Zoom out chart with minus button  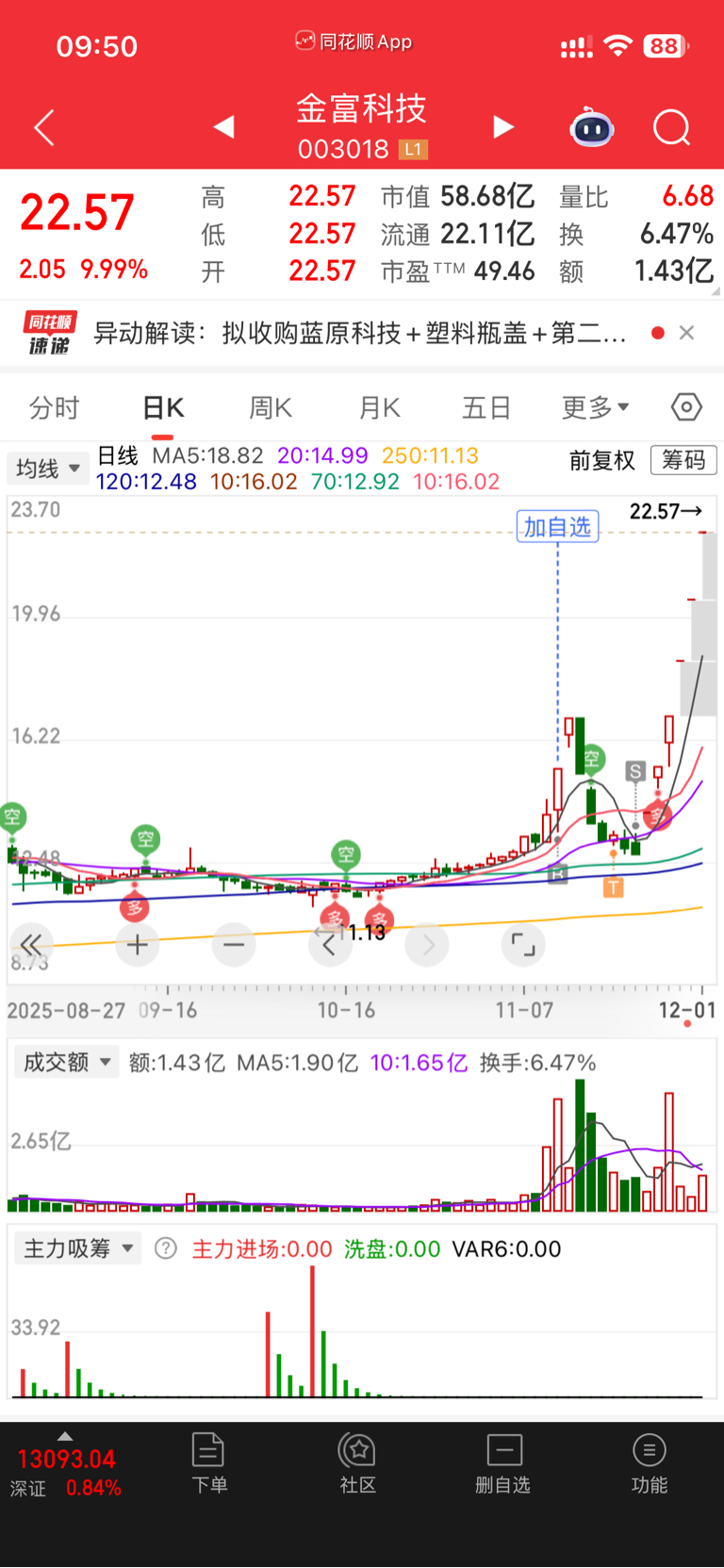(x=234, y=944)
